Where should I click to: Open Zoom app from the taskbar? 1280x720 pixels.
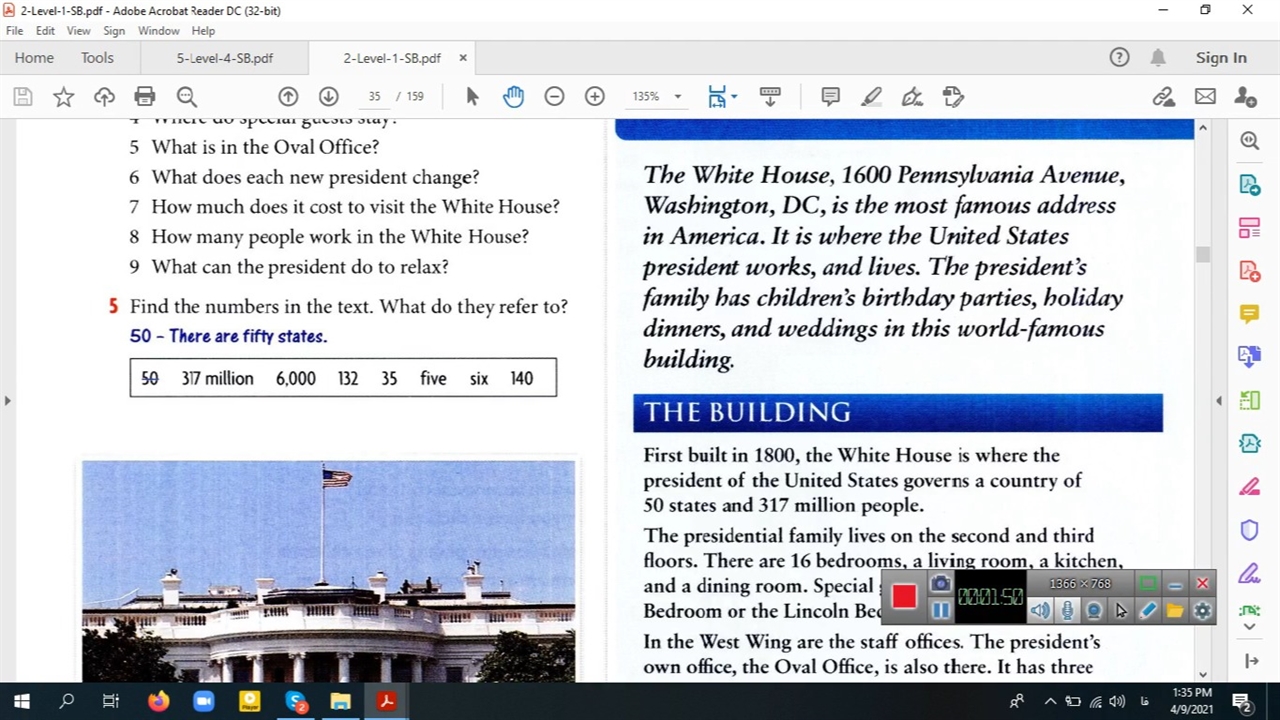tap(203, 702)
